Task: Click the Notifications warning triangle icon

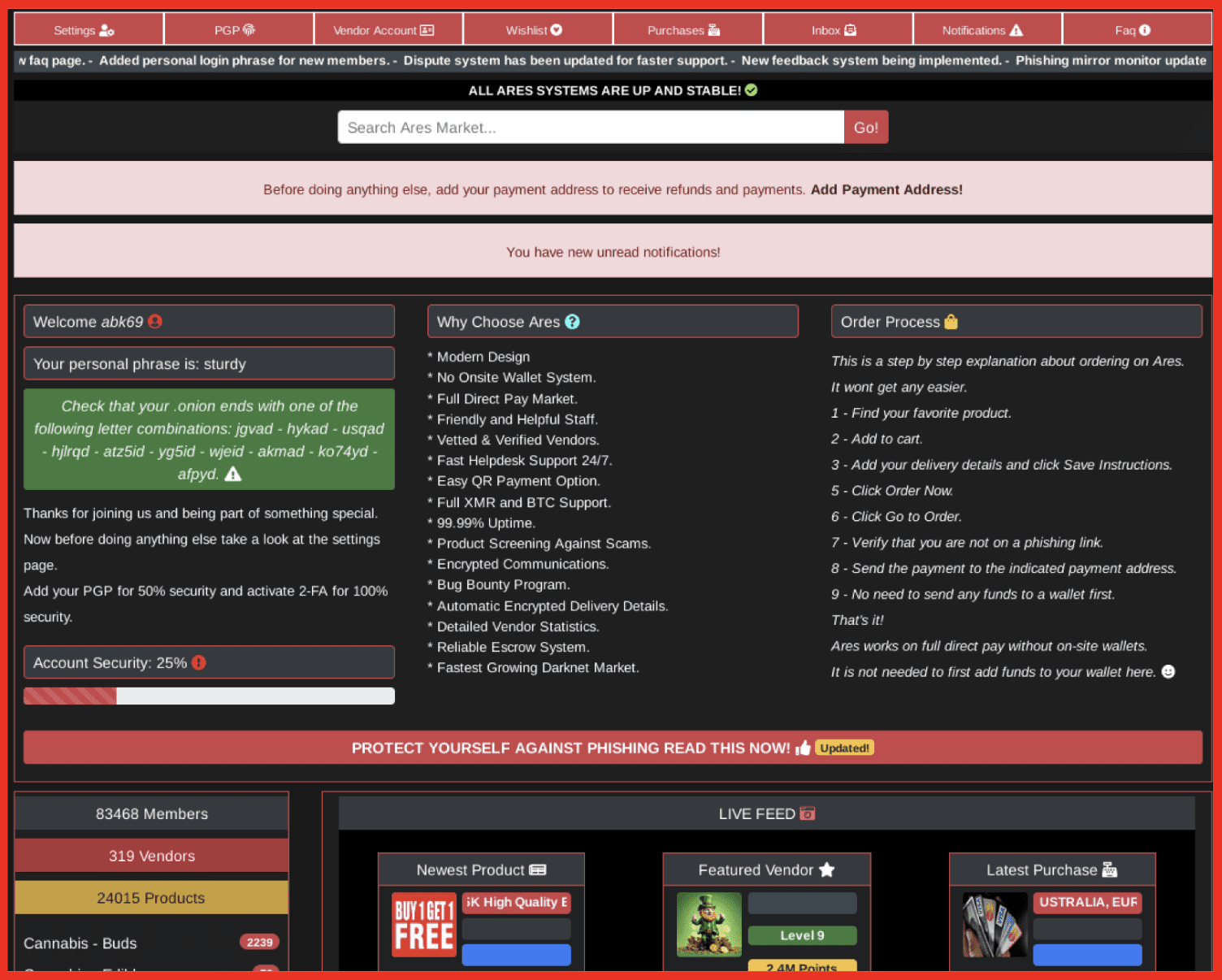Action: [x=1016, y=30]
